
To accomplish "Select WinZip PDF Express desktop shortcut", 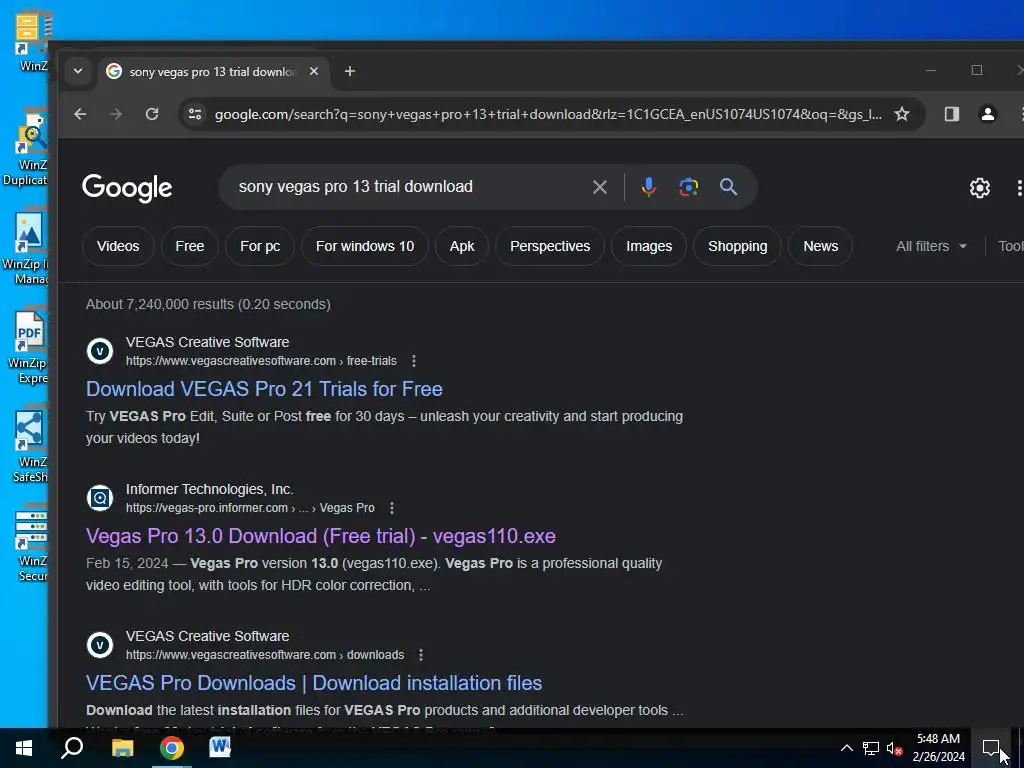I will pos(28,348).
